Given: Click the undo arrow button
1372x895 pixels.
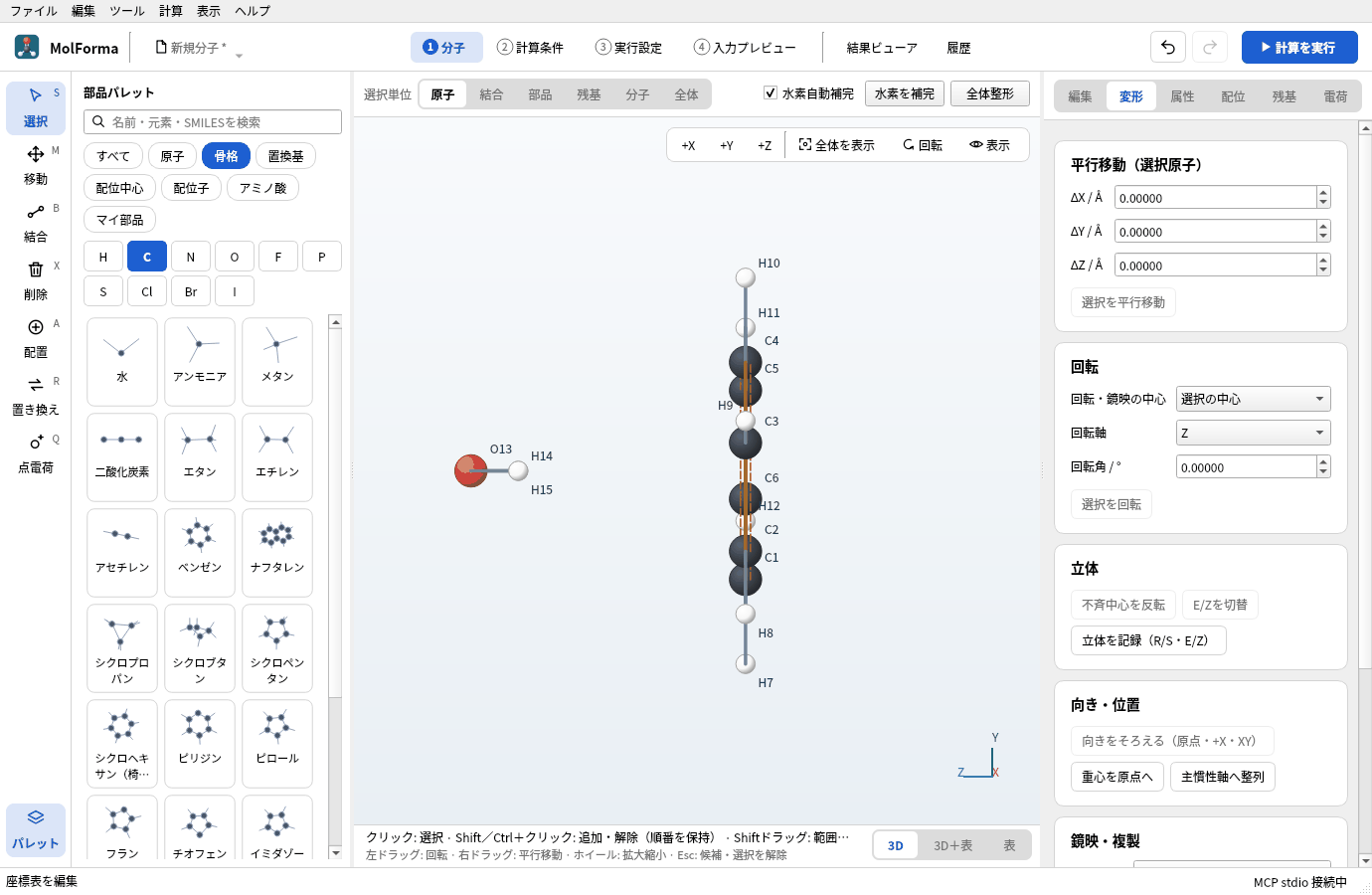Looking at the screenshot, I should click(1168, 47).
